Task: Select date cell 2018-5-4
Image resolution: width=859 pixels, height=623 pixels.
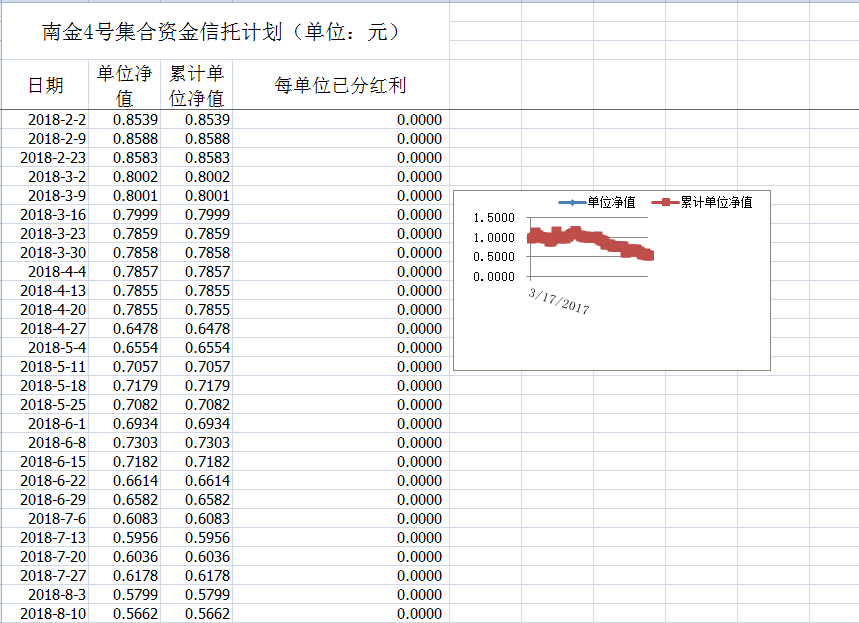Action: 45,347
